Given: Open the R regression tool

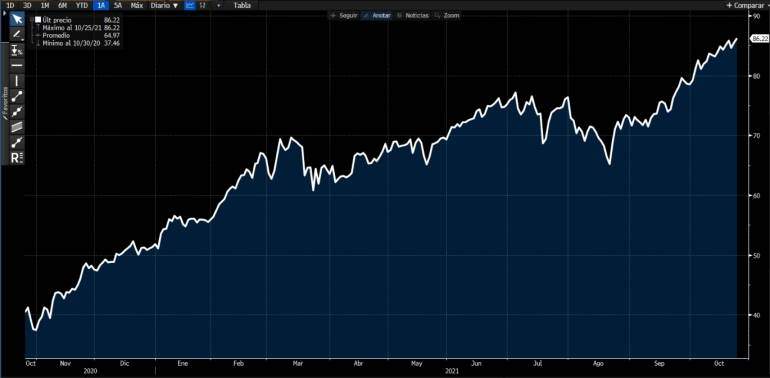Looking at the screenshot, I should (x=17, y=158).
